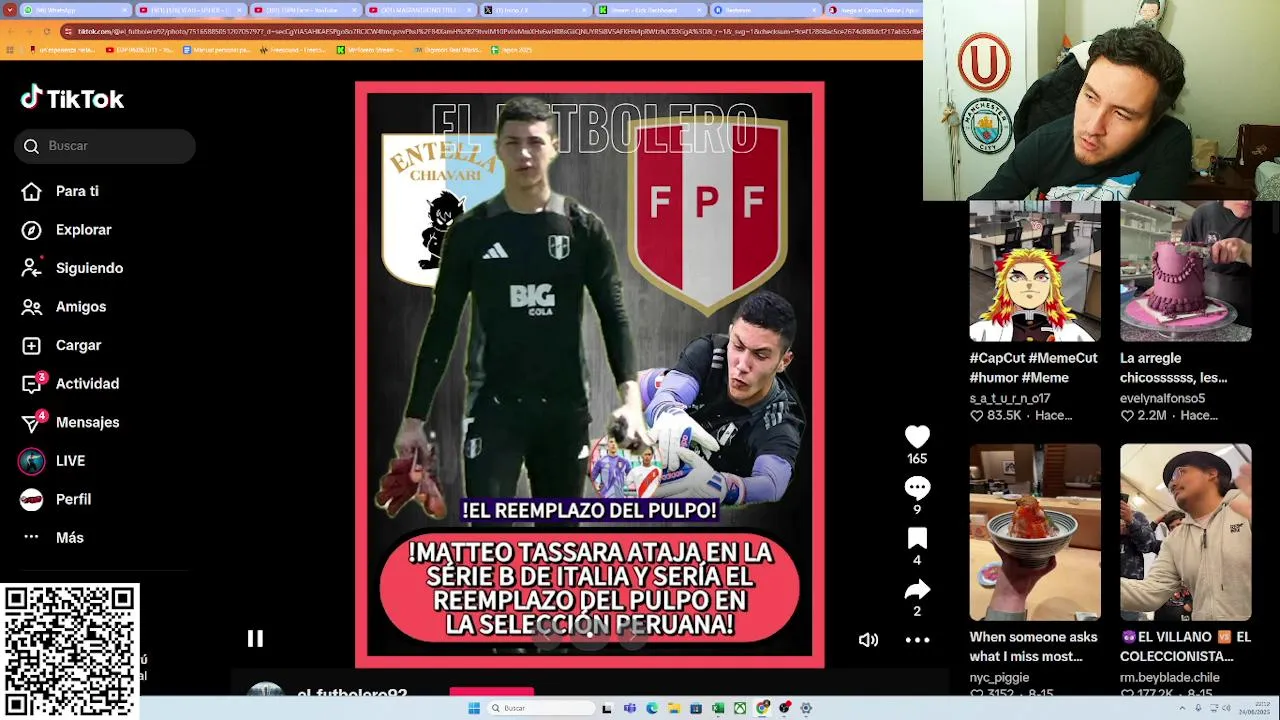1280x720 pixels.
Task: Click the Amigos people icon
Action: pos(32,307)
